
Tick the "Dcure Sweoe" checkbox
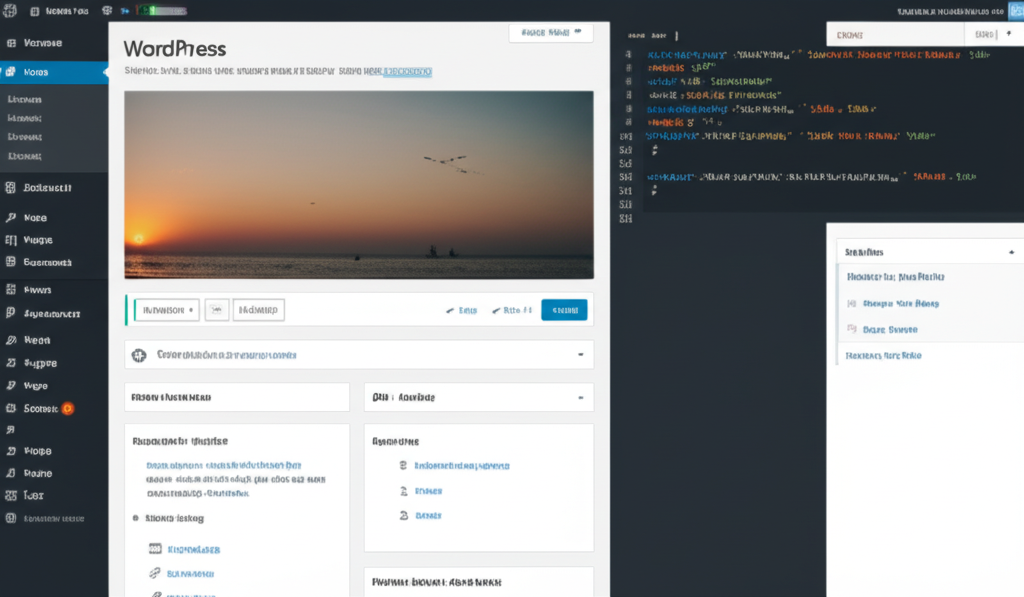(x=852, y=329)
